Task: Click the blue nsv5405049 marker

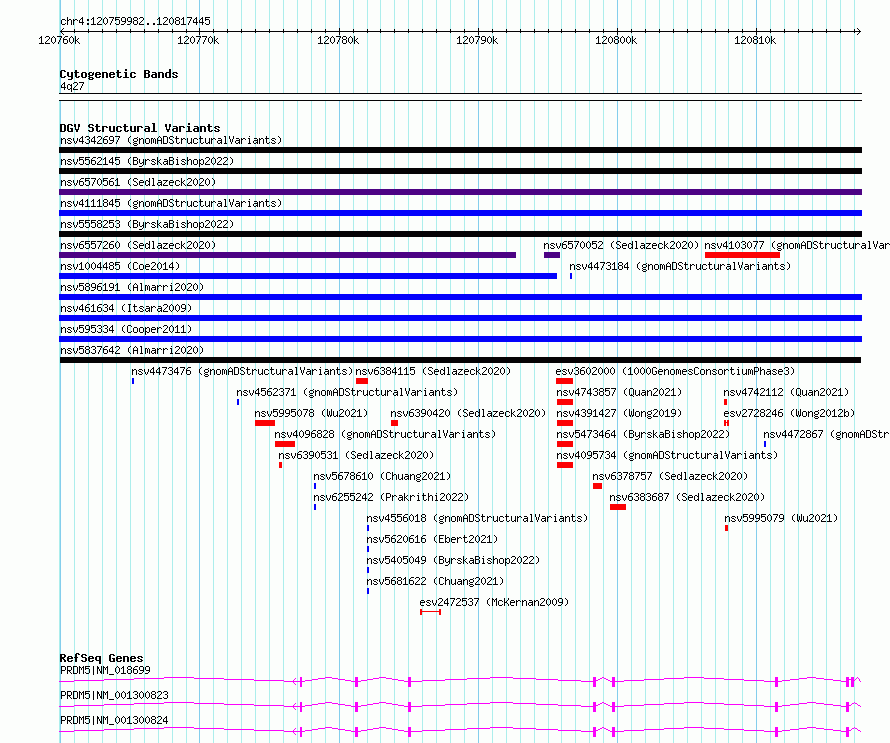Action: (x=368, y=570)
